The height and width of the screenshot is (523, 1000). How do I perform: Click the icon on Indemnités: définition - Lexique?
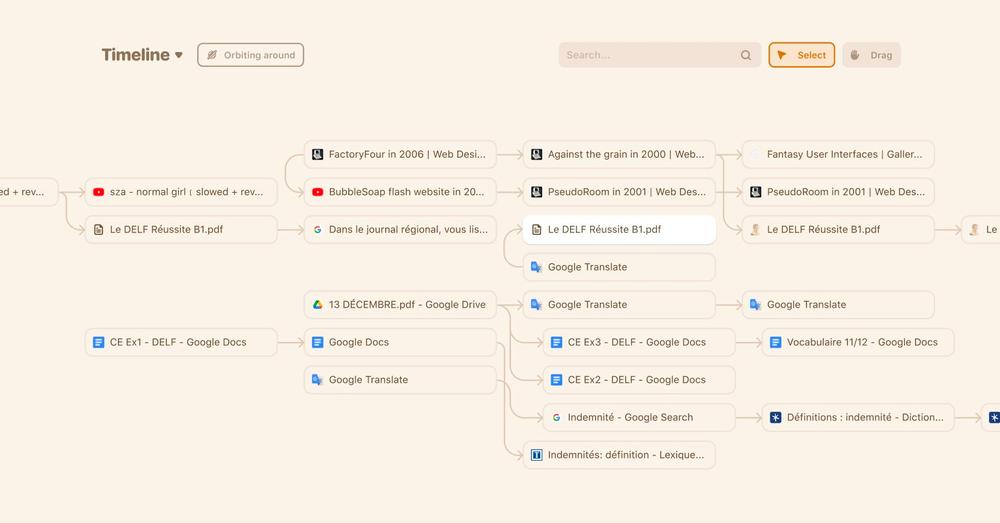[536, 455]
